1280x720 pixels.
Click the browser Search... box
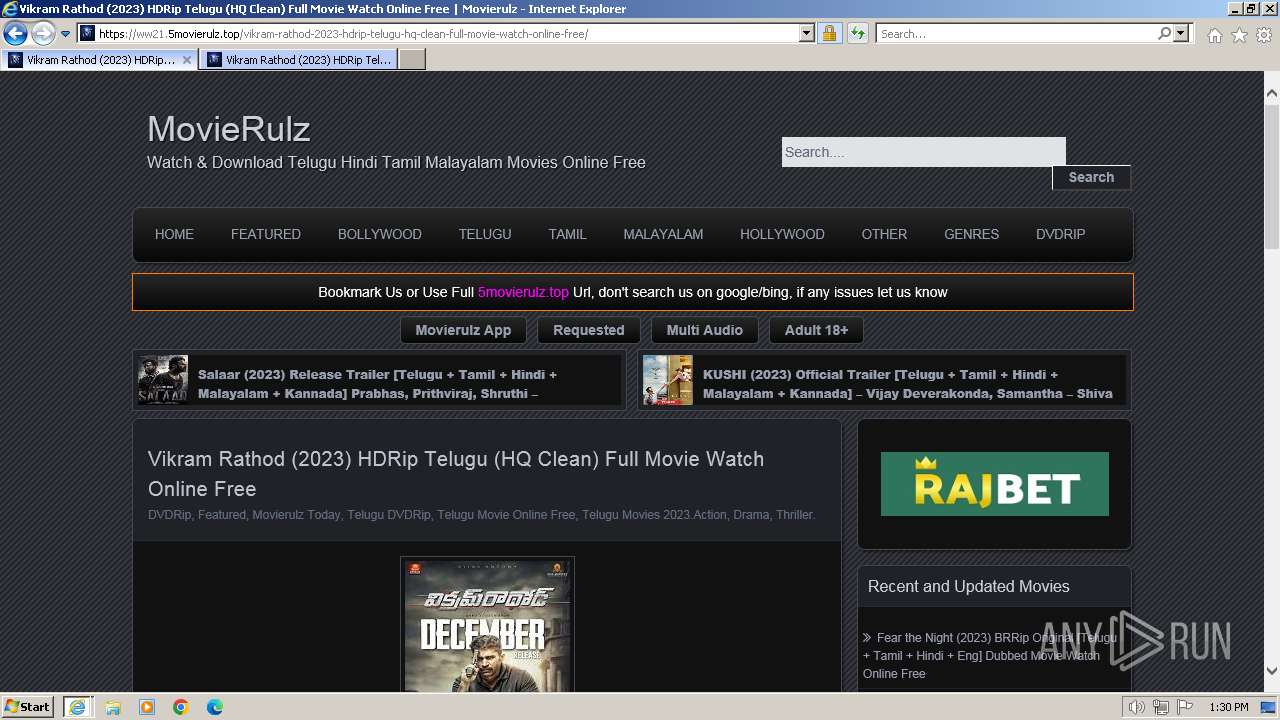click(1016, 34)
